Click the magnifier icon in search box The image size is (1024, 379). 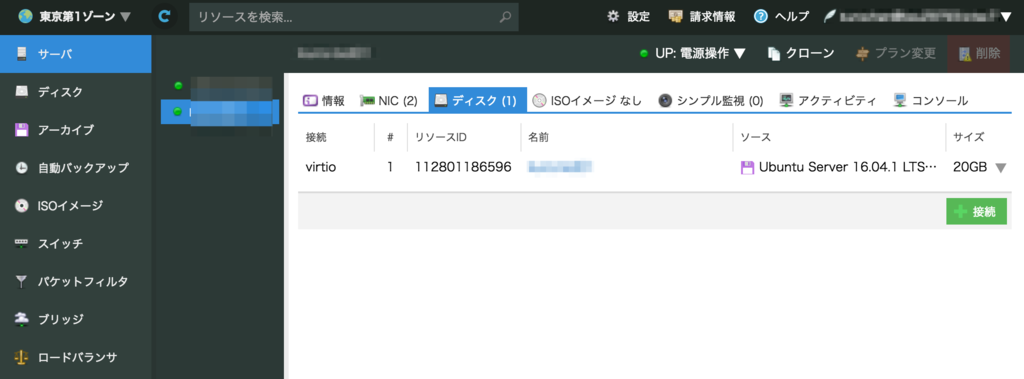(x=505, y=18)
